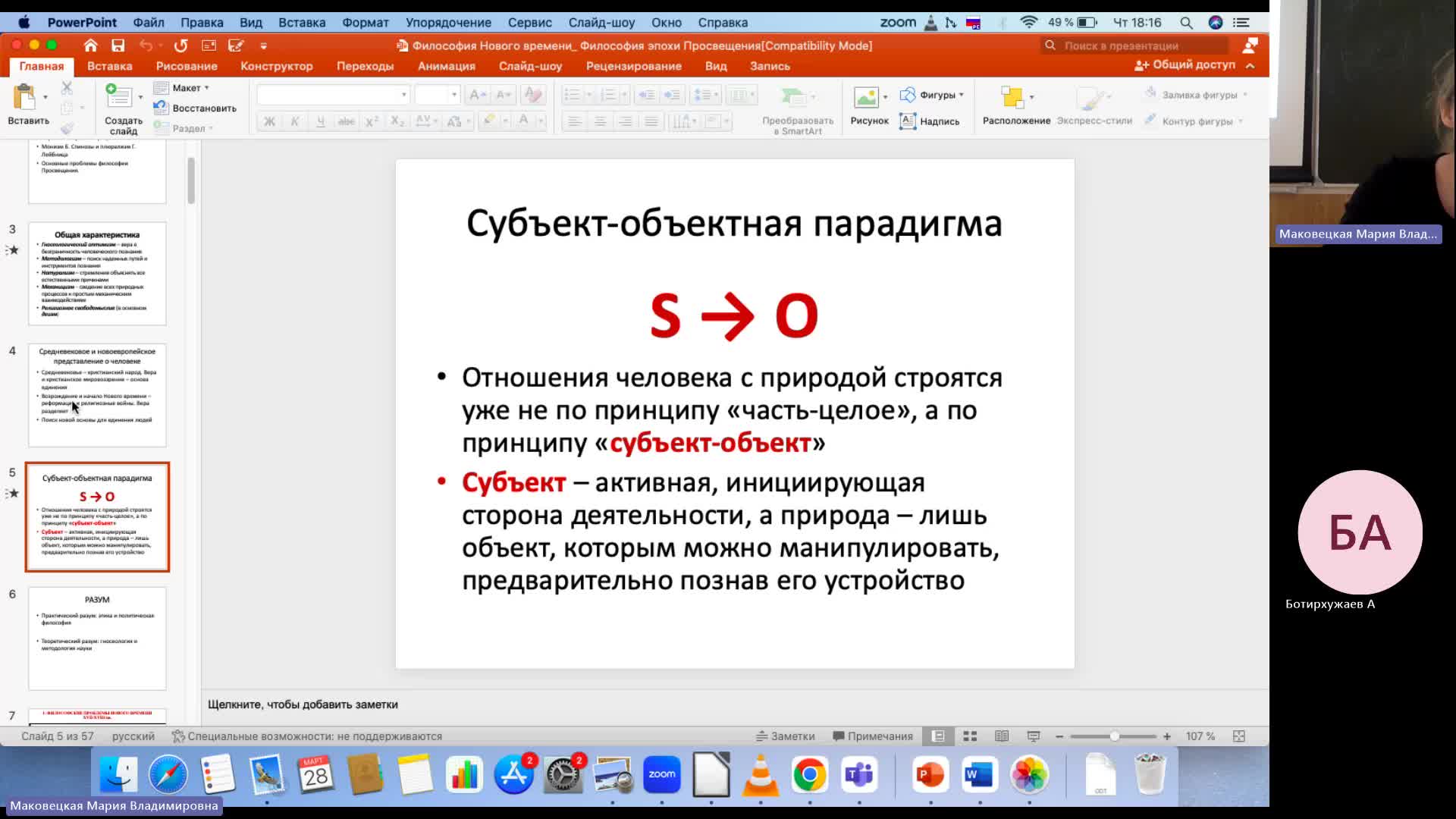Screen dimensions: 1456x819
Task: Clear formatting eraser A icon
Action: click(533, 95)
